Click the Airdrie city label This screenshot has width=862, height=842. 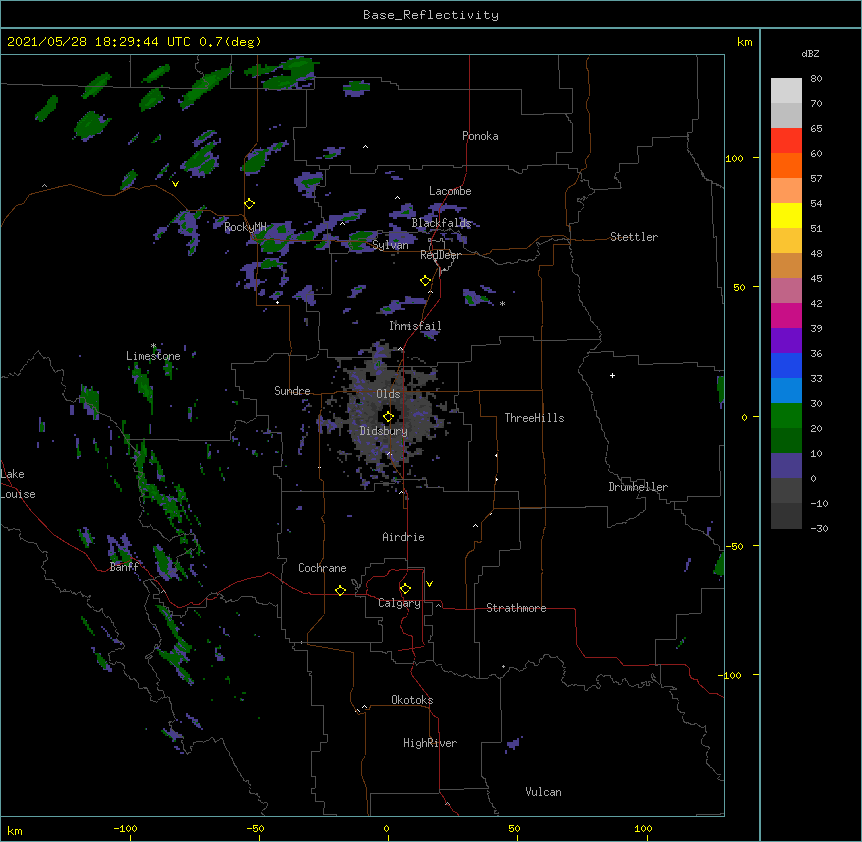click(x=403, y=537)
